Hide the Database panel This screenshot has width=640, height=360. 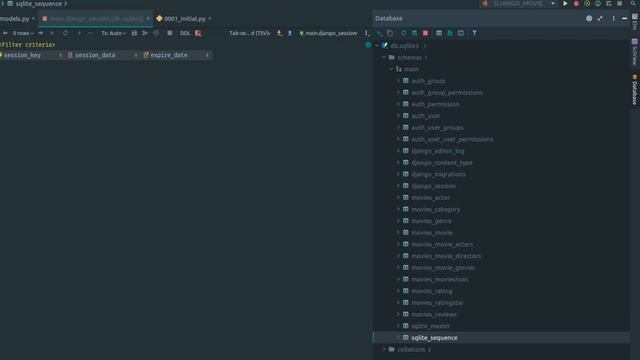pyautogui.click(x=624, y=18)
